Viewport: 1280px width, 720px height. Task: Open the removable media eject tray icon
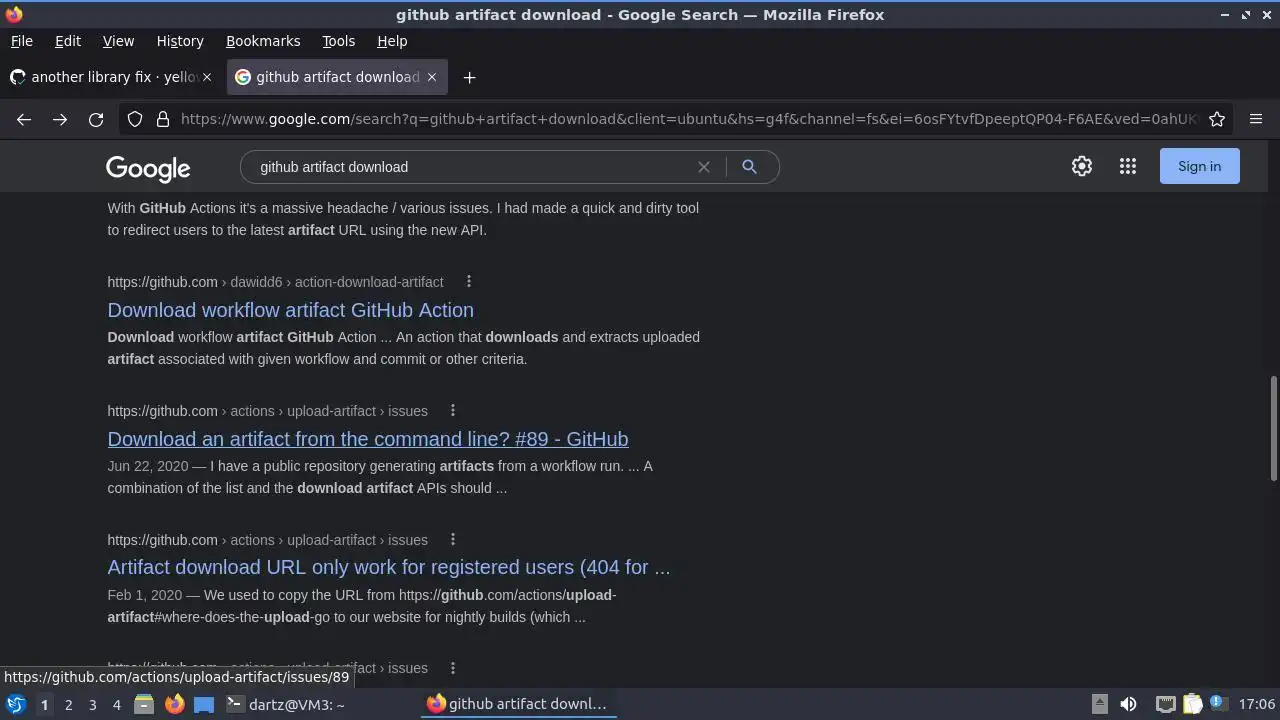pos(1099,704)
